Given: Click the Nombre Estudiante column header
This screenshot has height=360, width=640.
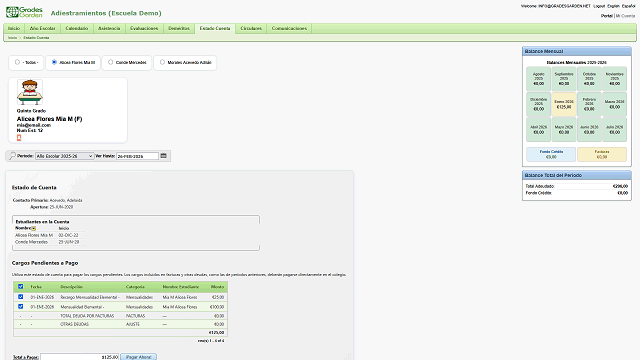Looking at the screenshot, I should pyautogui.click(x=181, y=287).
